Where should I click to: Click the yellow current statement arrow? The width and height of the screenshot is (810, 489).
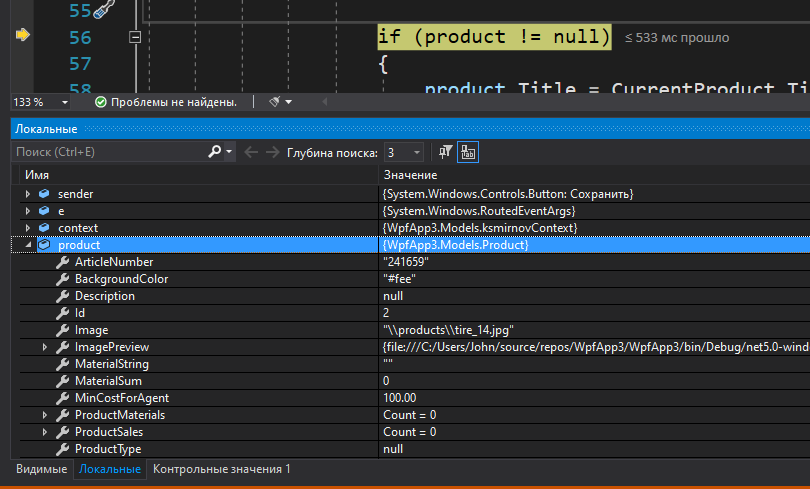[x=22, y=36]
